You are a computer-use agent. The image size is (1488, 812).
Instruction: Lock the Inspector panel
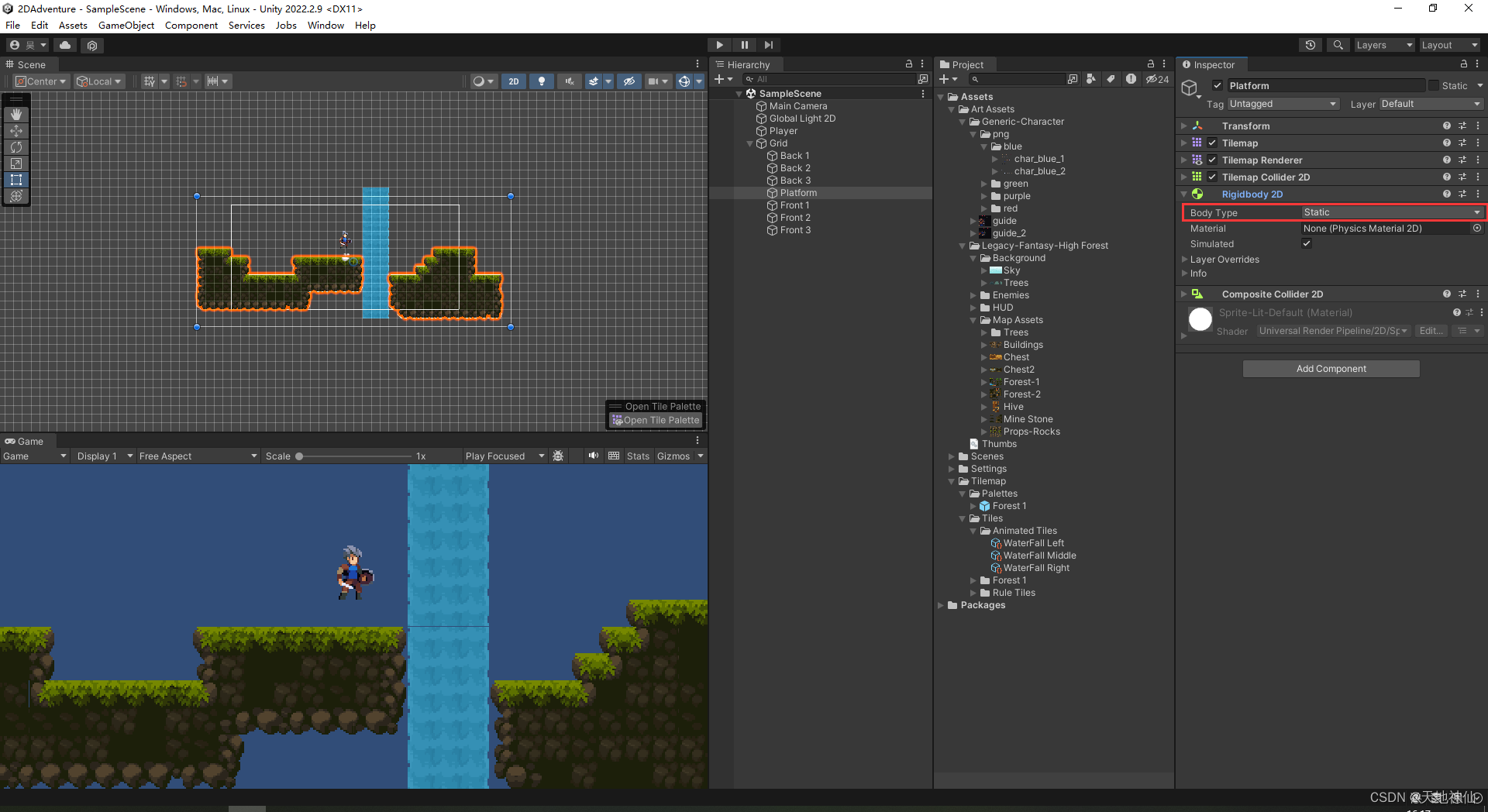point(1463,64)
